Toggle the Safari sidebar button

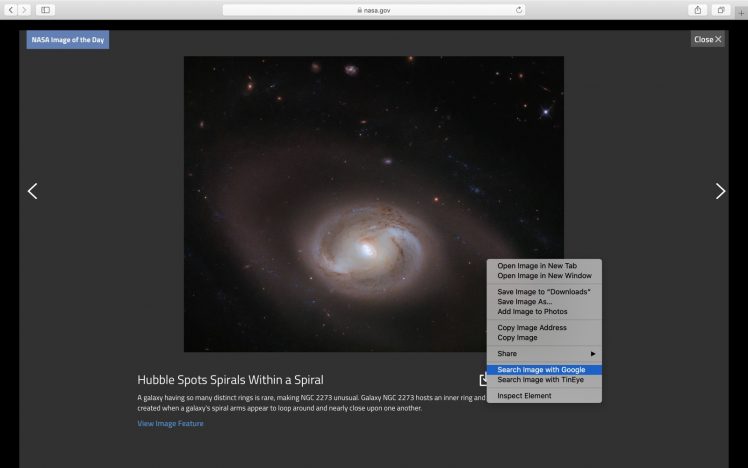45,9
